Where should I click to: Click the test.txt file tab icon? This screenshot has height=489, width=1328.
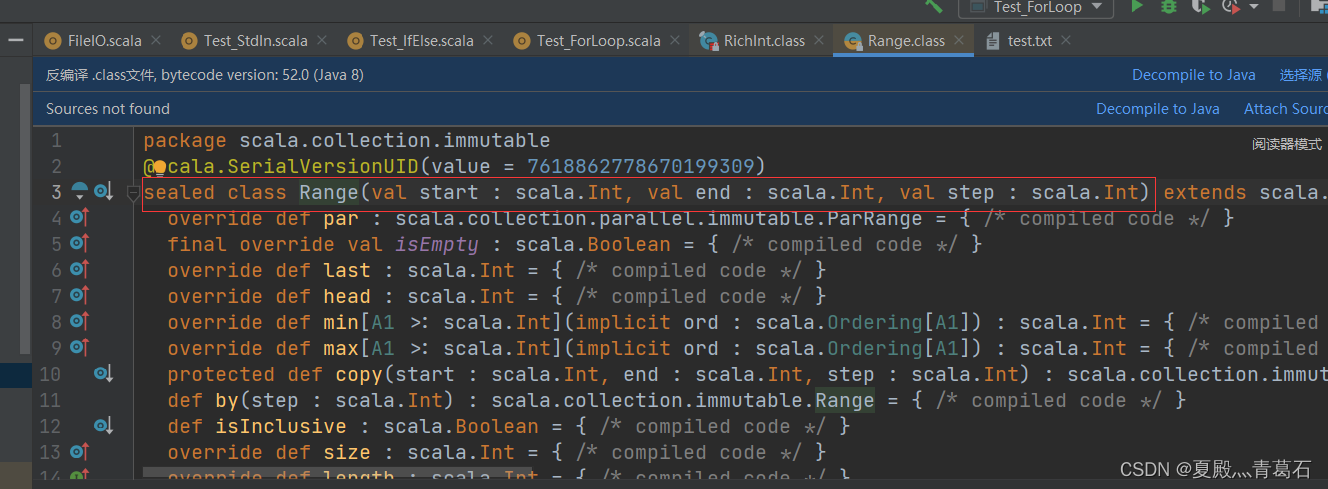993,41
